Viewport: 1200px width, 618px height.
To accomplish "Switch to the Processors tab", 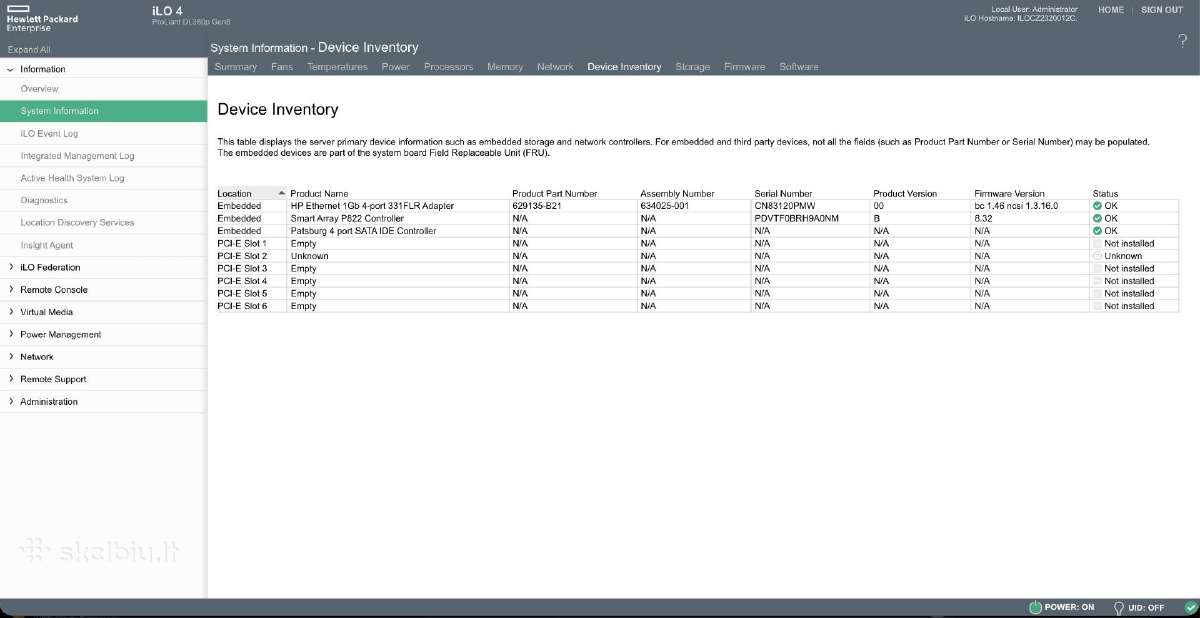I will click(448, 67).
